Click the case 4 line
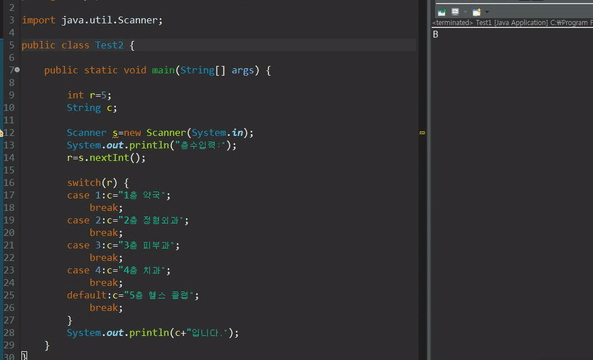593x360 pixels. (119, 270)
